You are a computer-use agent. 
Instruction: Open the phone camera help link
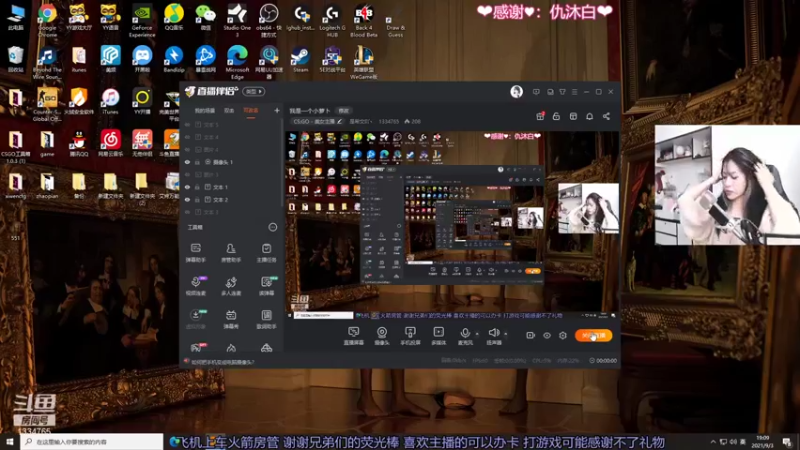[x=222, y=362]
